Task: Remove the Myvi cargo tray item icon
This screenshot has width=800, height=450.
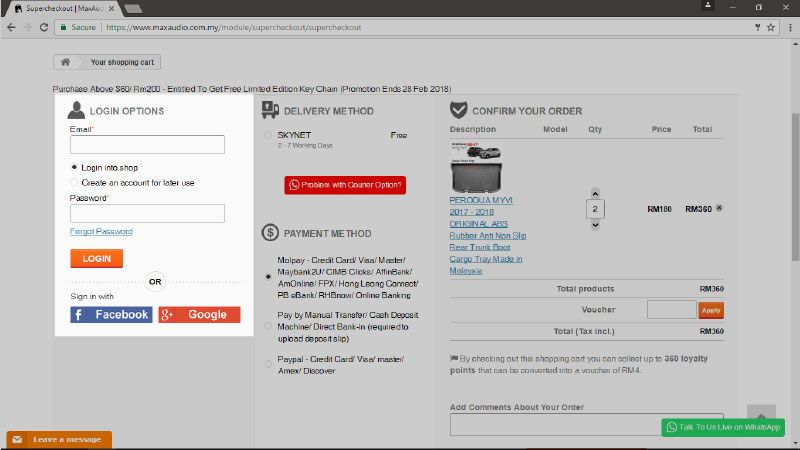Action: (719, 208)
